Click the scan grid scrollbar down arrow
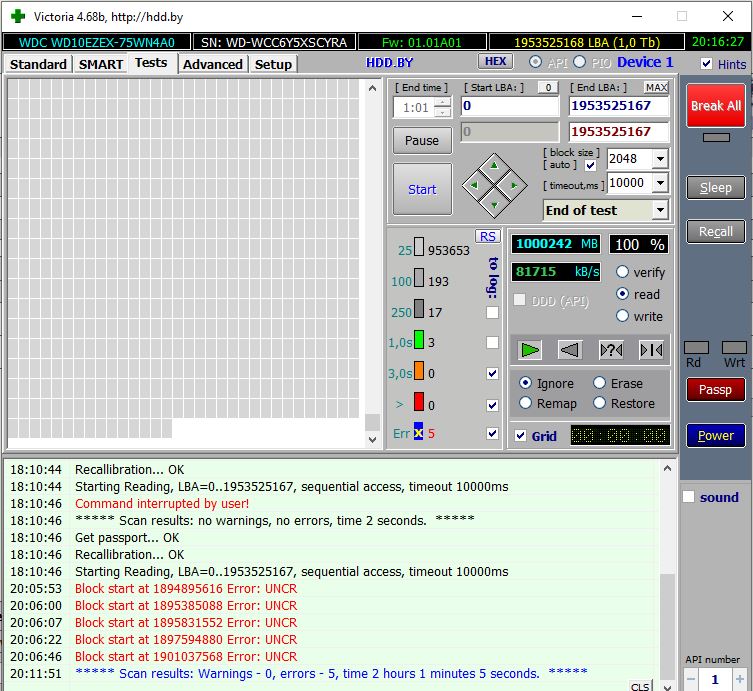The height and width of the screenshot is (691, 753). click(x=372, y=439)
